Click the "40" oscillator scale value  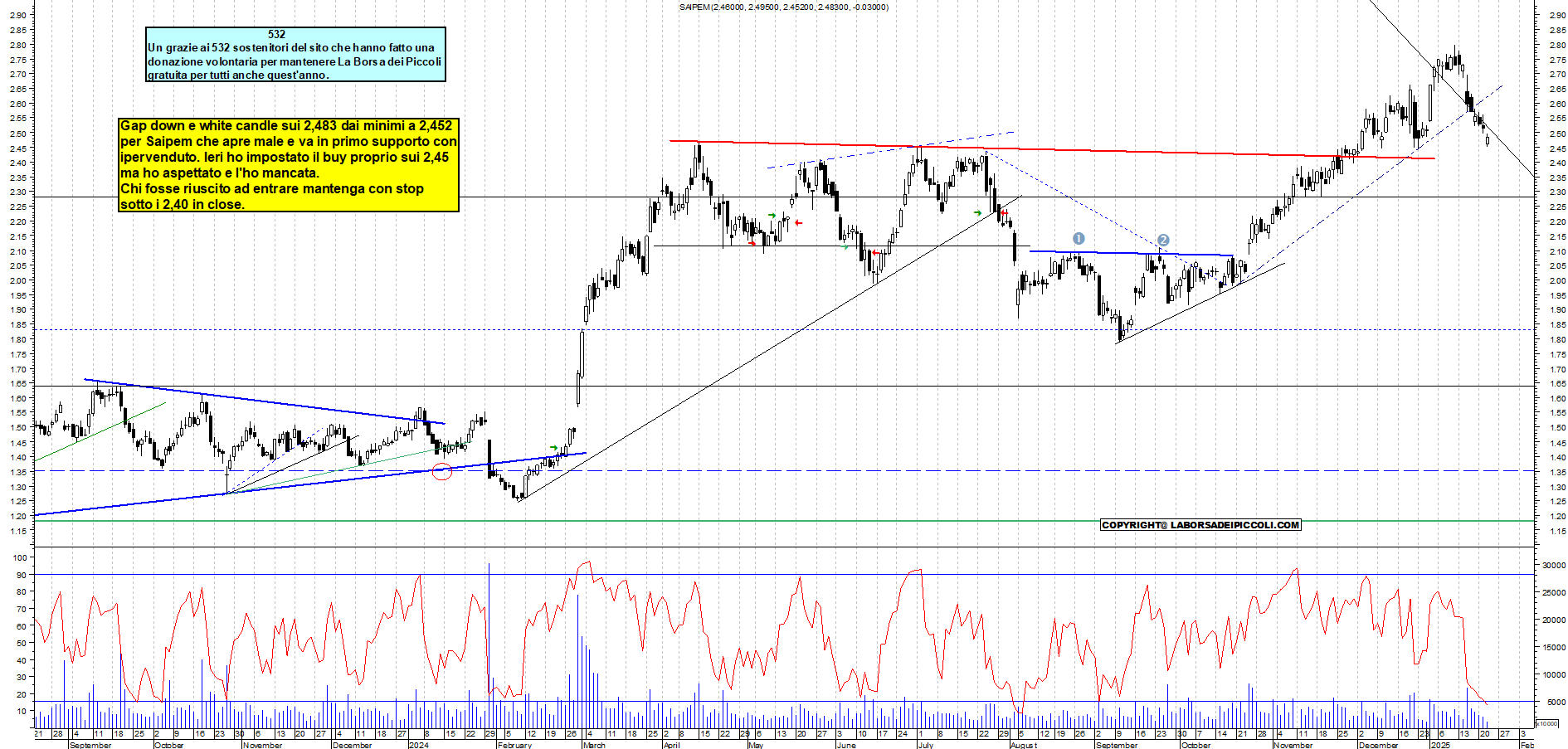pyautogui.click(x=22, y=660)
